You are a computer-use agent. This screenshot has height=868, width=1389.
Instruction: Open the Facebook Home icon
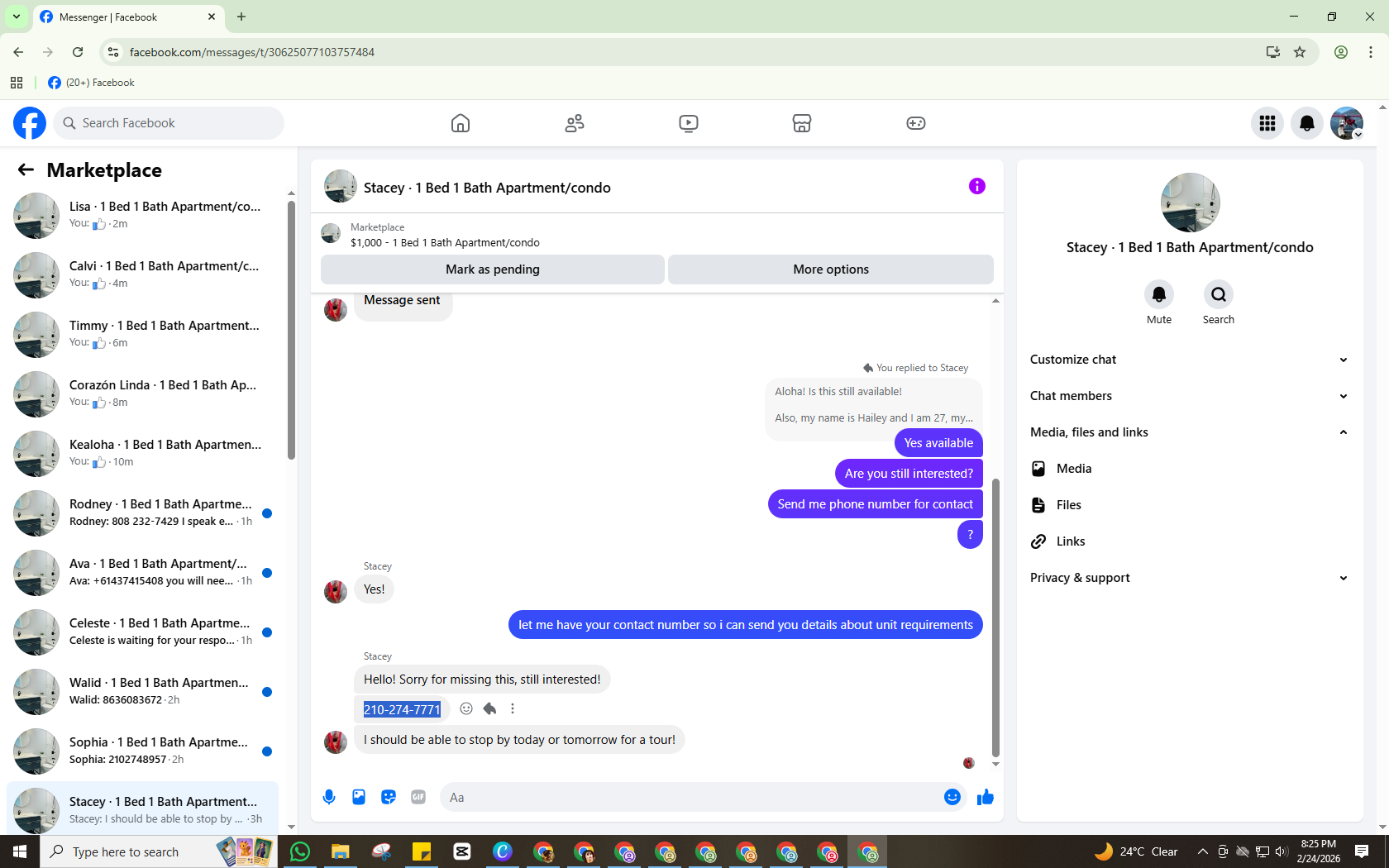(x=461, y=123)
